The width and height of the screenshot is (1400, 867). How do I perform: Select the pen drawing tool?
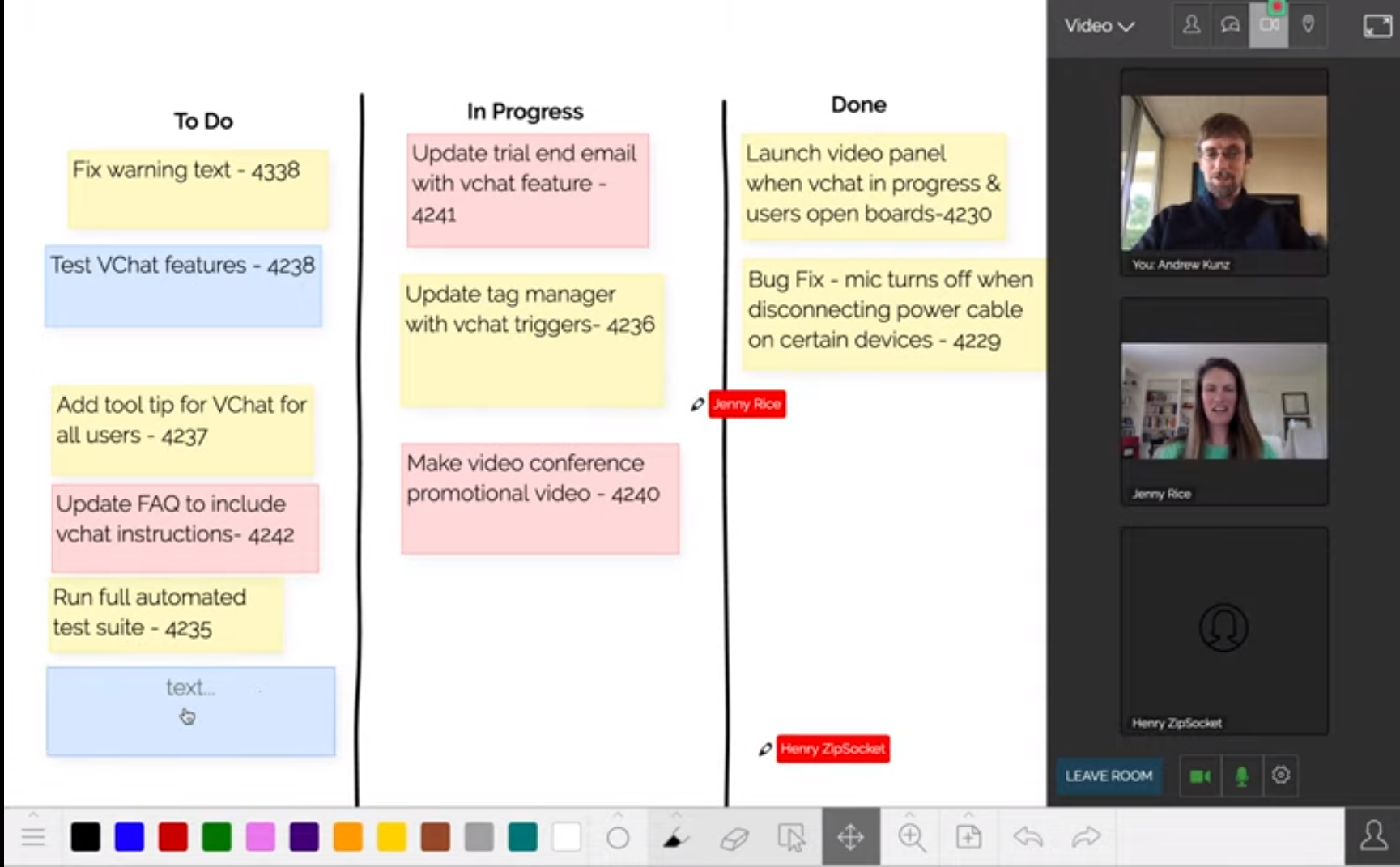[675, 838]
